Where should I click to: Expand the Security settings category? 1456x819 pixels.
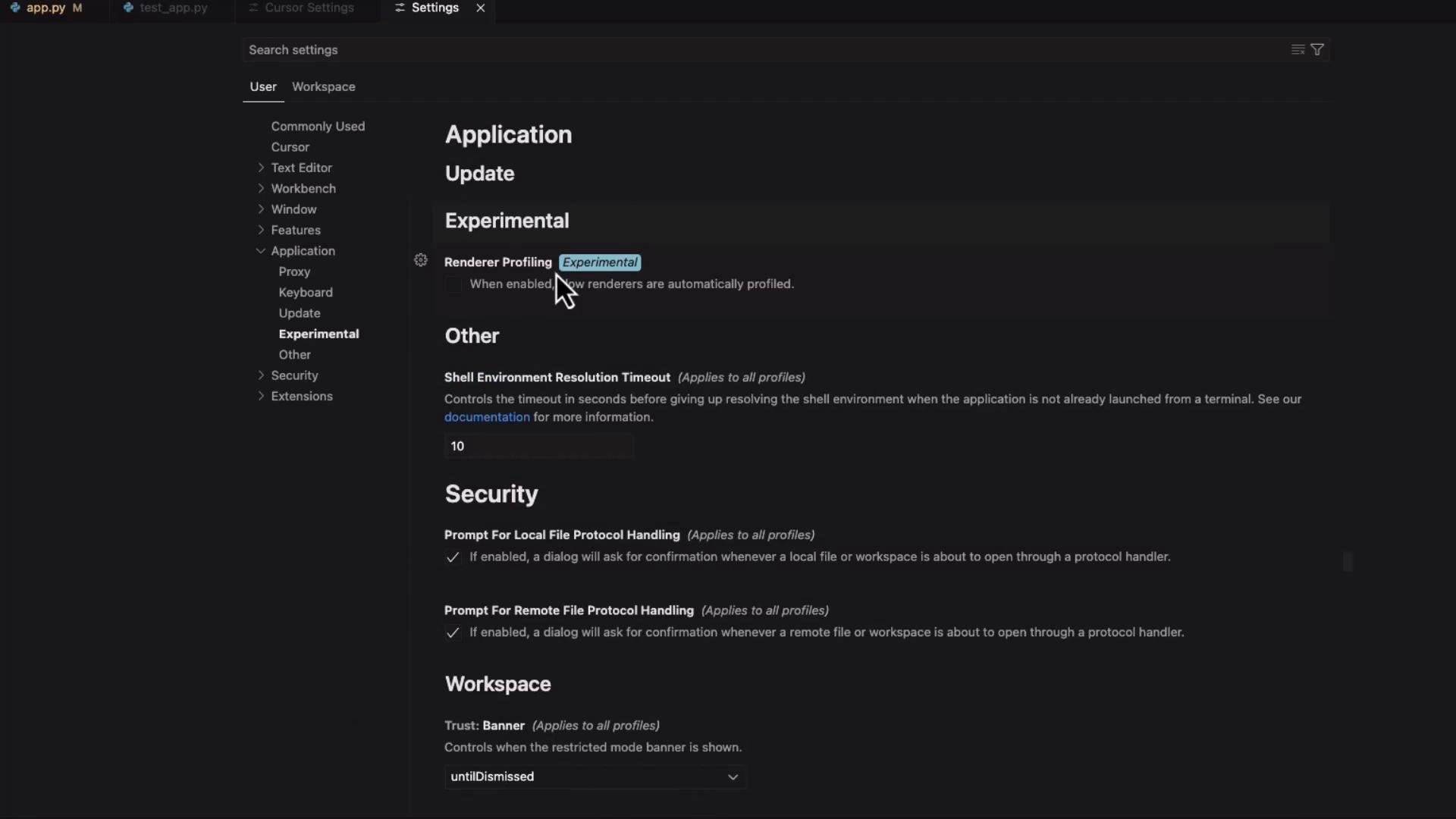pos(261,375)
